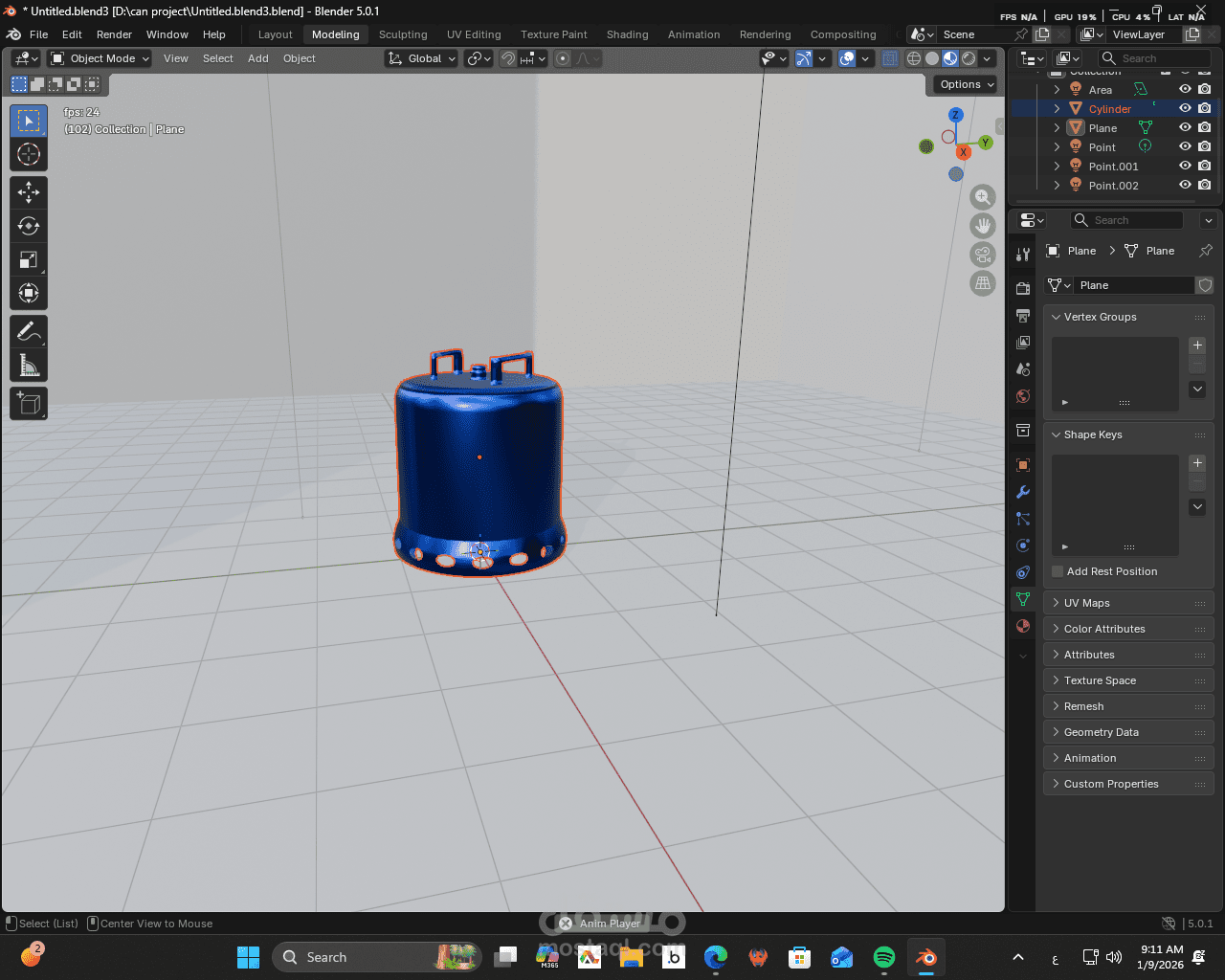This screenshot has width=1225, height=980.
Task: Select the Add Cube tool
Action: tap(29, 403)
